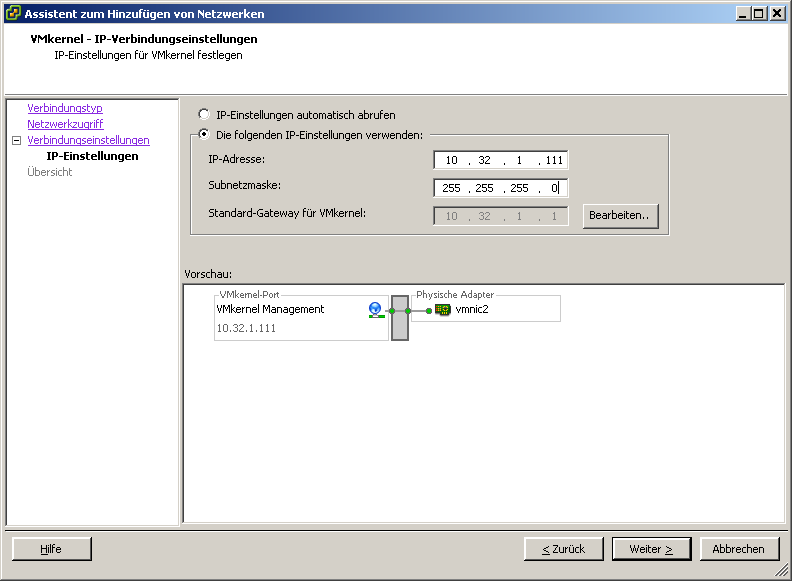This screenshot has width=792, height=581.
Task: Open the Verbindungseinstellungen step link
Action: (x=88, y=140)
